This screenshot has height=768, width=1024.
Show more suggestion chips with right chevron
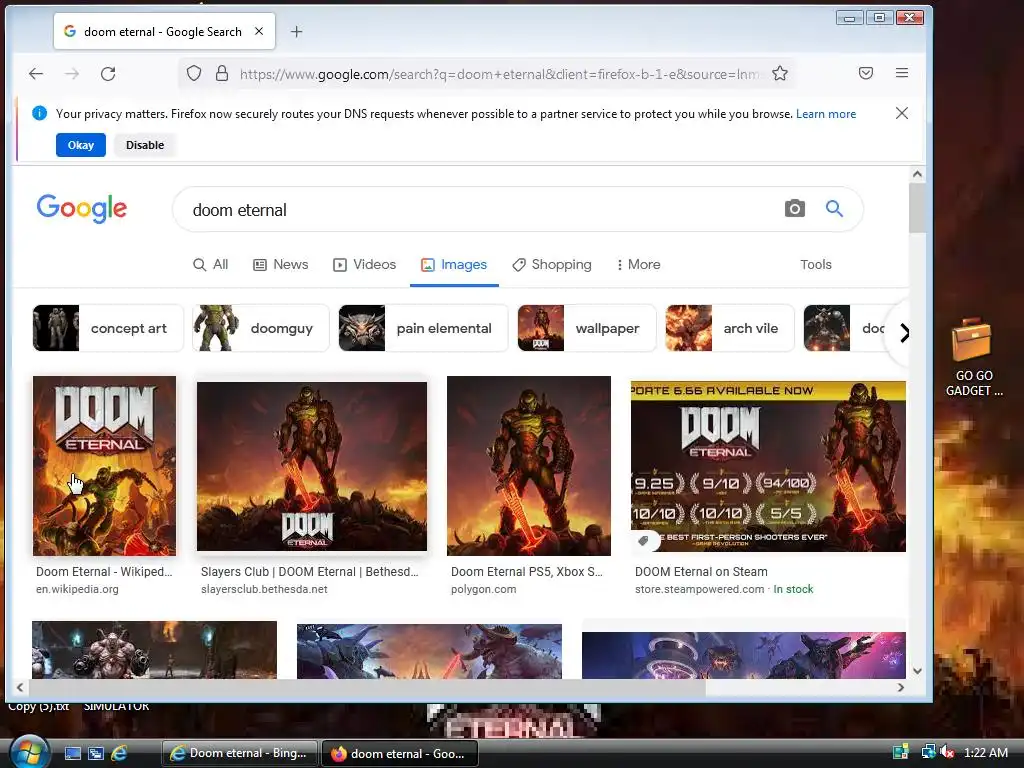point(904,333)
